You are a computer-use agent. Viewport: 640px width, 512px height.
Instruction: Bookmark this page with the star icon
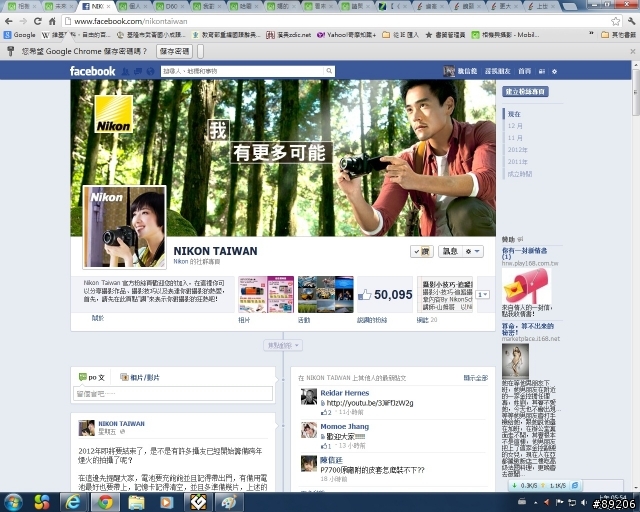[x=616, y=21]
